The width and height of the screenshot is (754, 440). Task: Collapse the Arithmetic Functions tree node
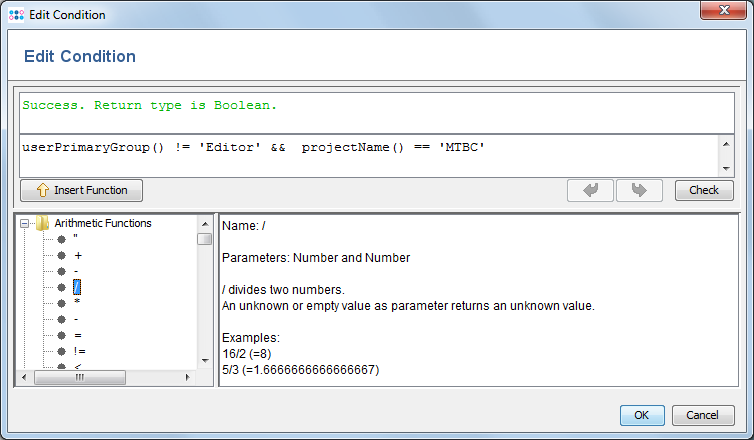[x=25, y=224]
